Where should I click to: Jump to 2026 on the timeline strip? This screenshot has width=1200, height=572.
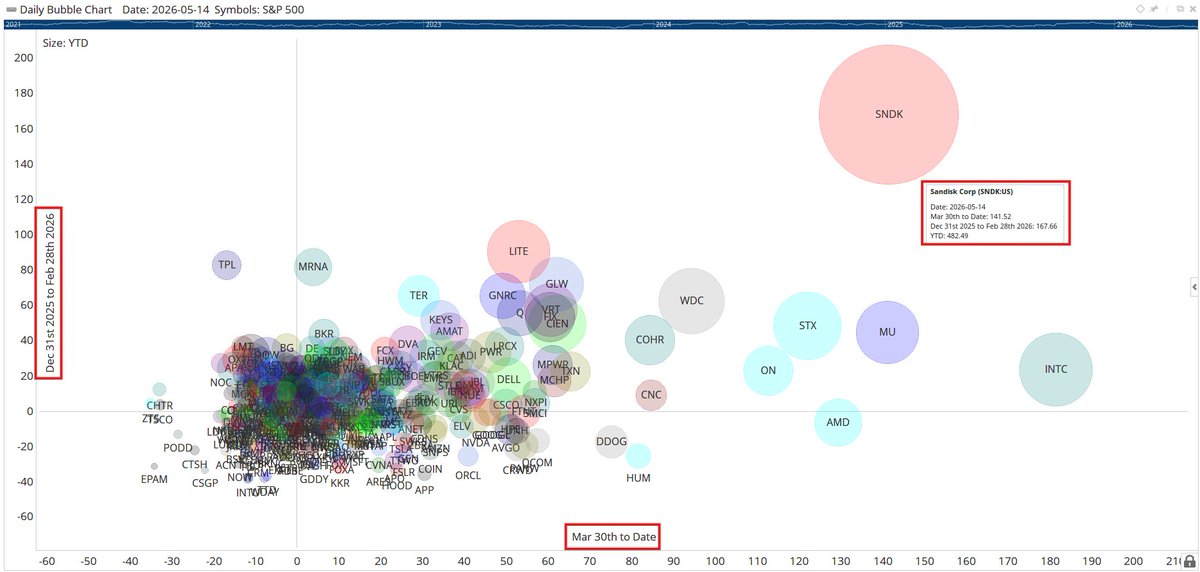click(1124, 23)
